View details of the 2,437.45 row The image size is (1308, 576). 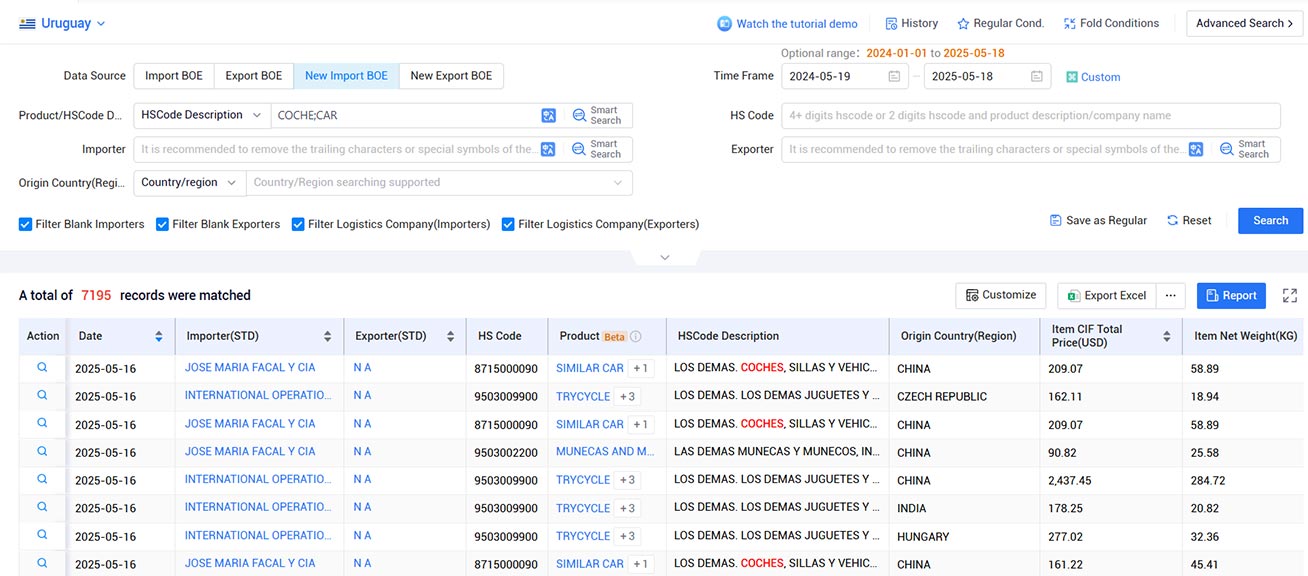click(42, 480)
